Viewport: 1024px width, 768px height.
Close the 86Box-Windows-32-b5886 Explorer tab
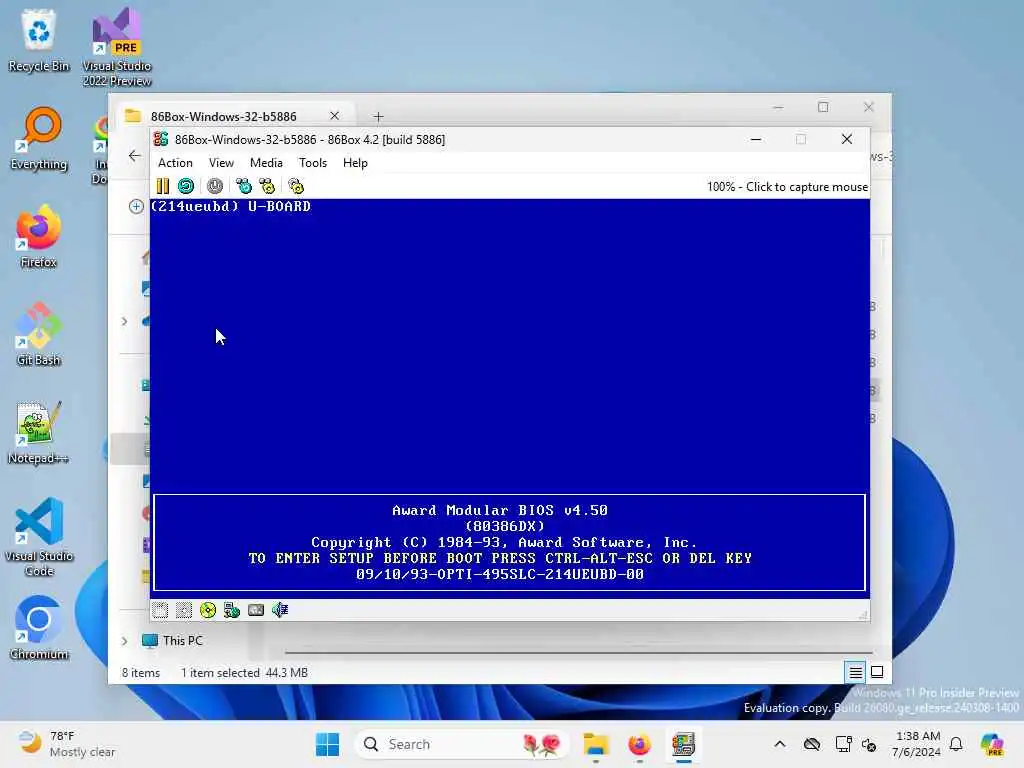[x=334, y=116]
